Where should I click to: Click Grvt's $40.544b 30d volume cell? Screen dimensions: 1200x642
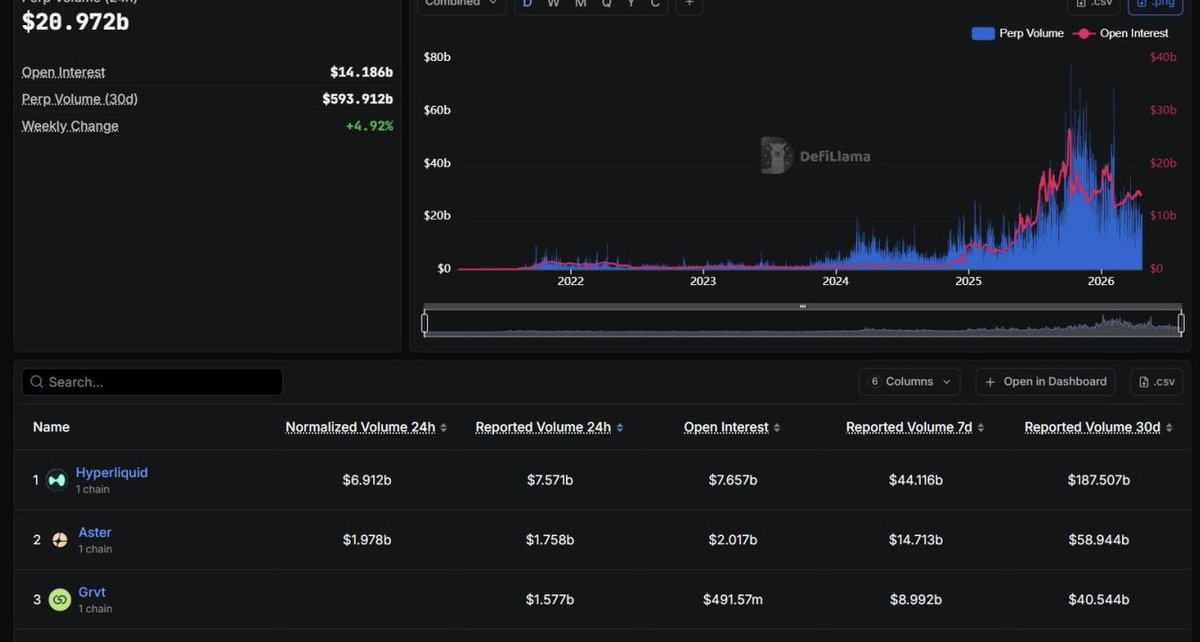pos(1099,600)
